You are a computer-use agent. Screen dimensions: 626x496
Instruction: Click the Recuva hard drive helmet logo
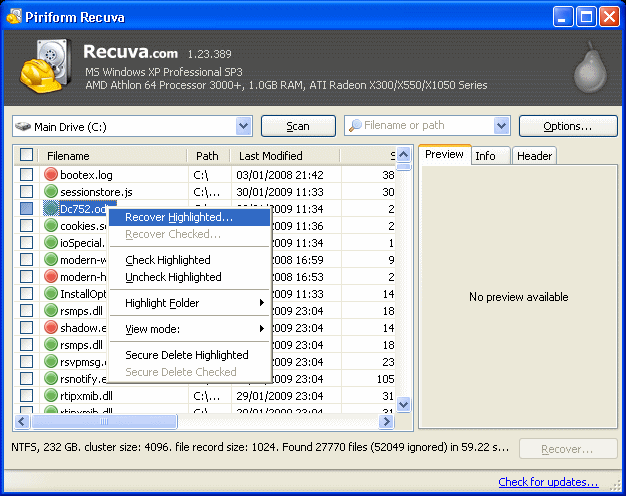46,66
